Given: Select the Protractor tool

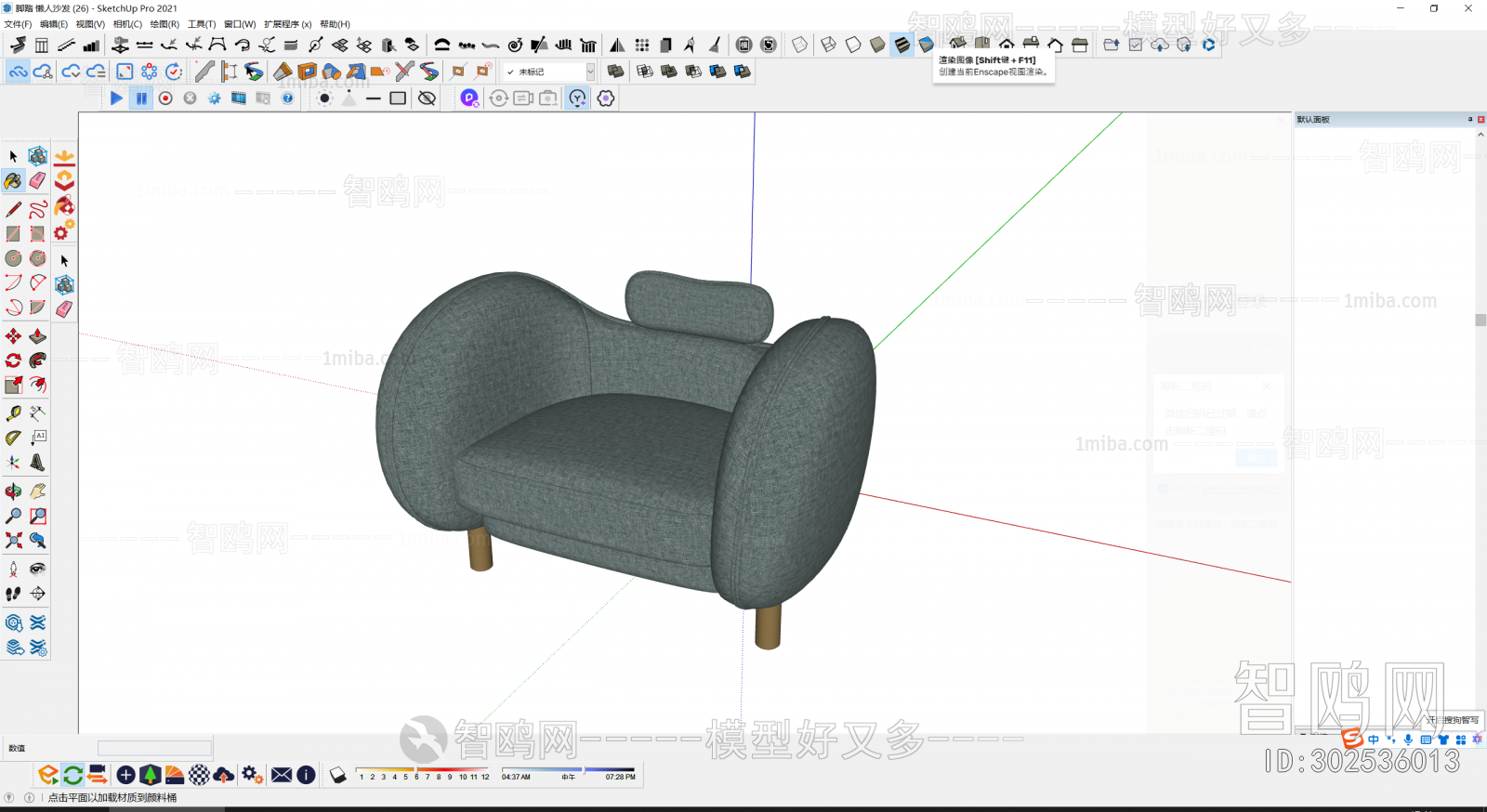Looking at the screenshot, I should pos(13,438).
